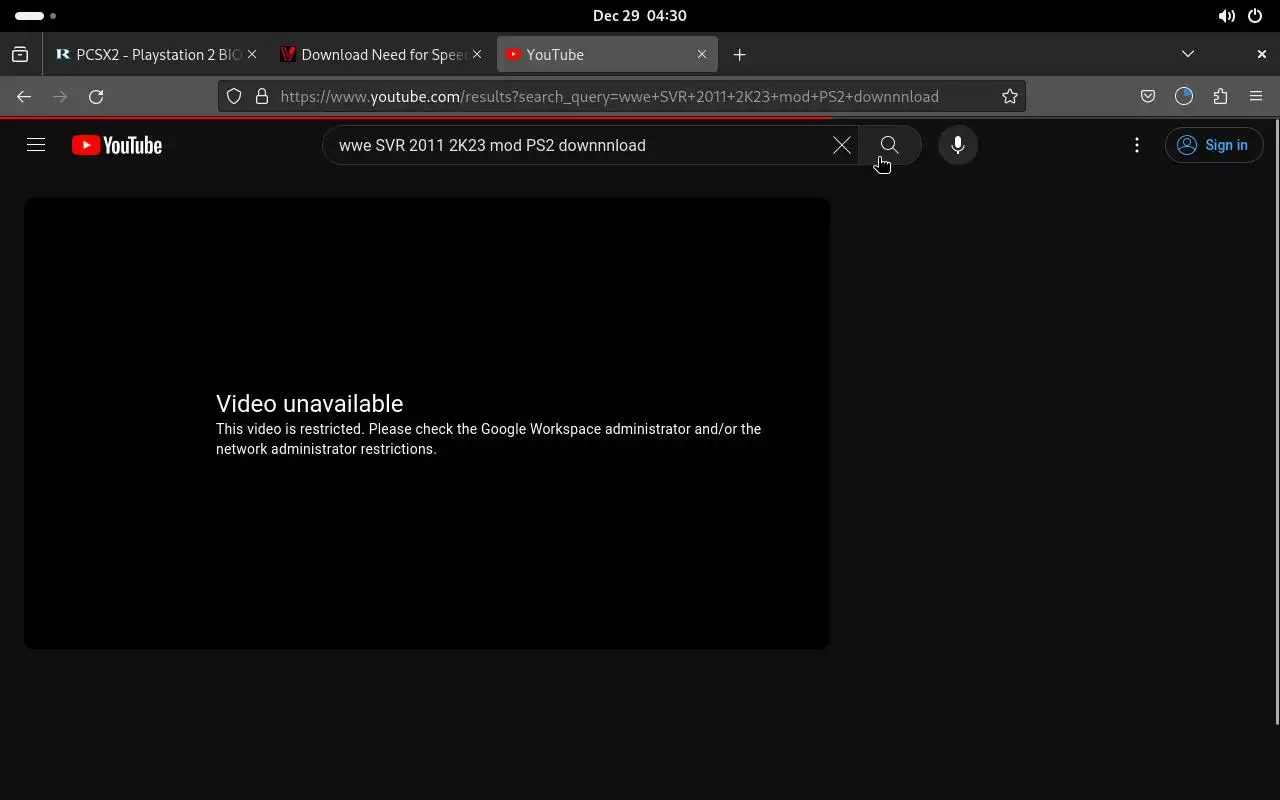Click the page vertical scrollbar
This screenshot has height=800, width=1280.
(x=1276, y=421)
